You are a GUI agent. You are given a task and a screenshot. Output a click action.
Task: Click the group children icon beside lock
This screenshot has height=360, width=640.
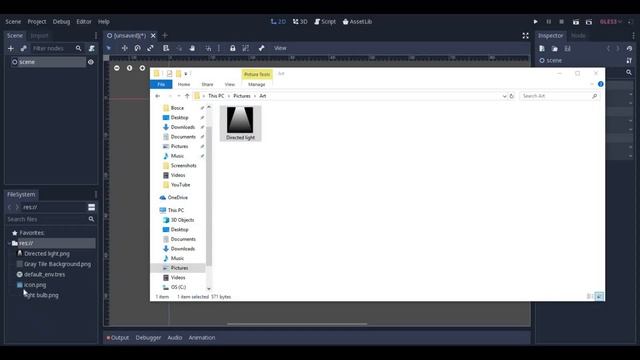point(246,48)
